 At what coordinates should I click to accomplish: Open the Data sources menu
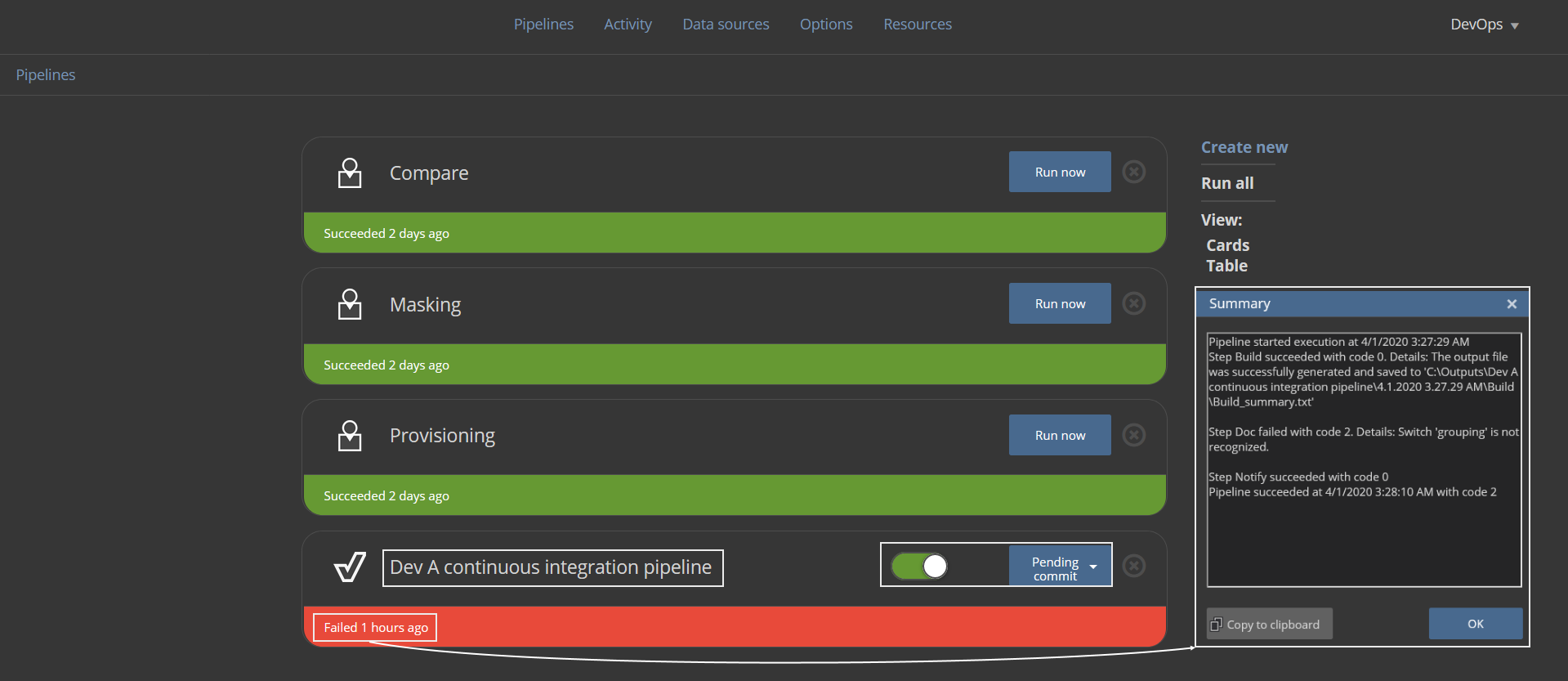[726, 25]
